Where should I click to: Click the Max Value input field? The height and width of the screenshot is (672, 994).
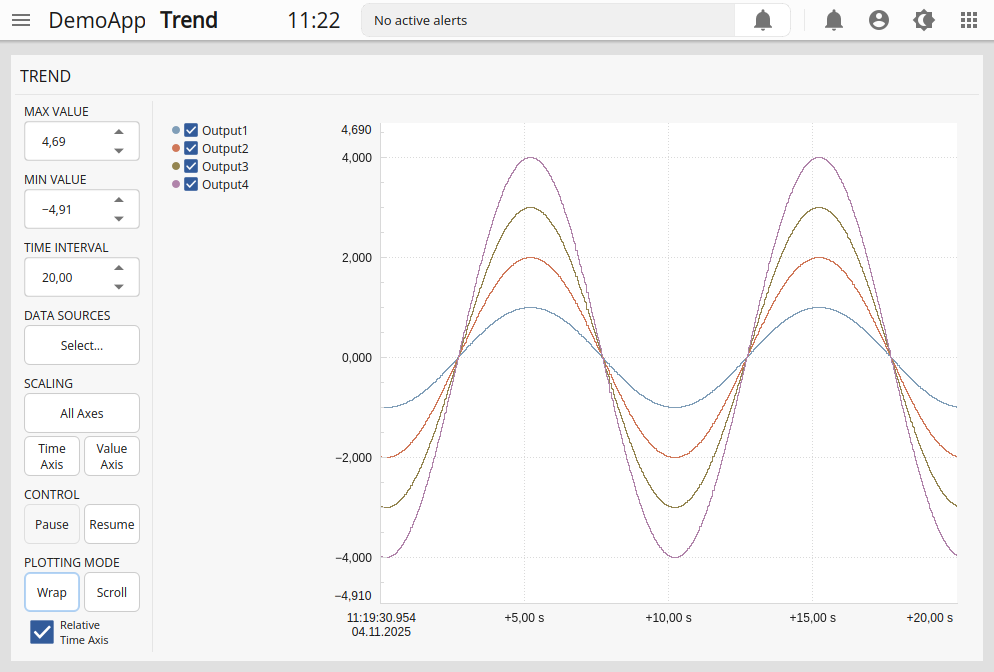coord(65,142)
